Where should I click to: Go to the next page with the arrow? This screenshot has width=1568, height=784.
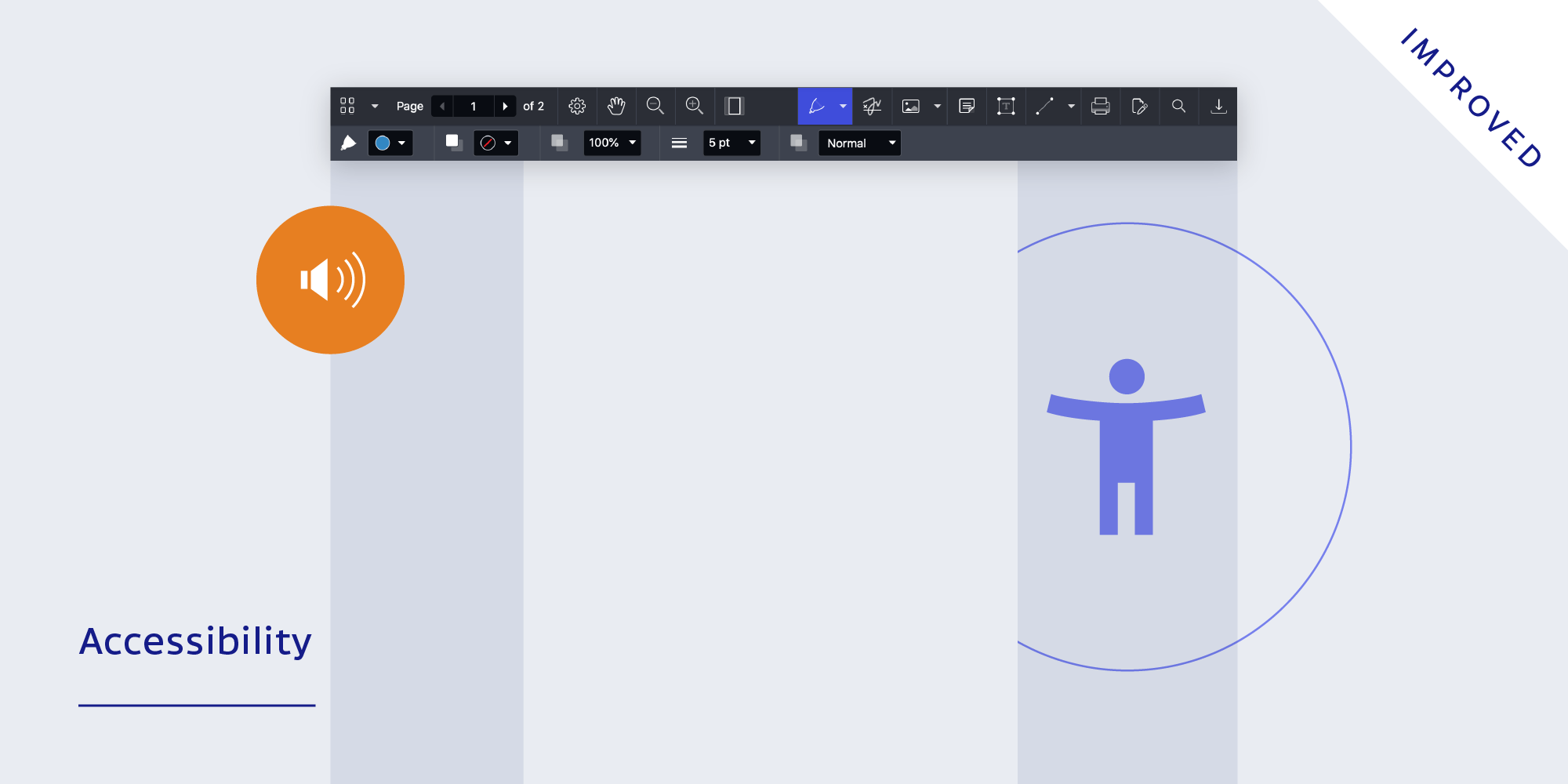point(506,106)
